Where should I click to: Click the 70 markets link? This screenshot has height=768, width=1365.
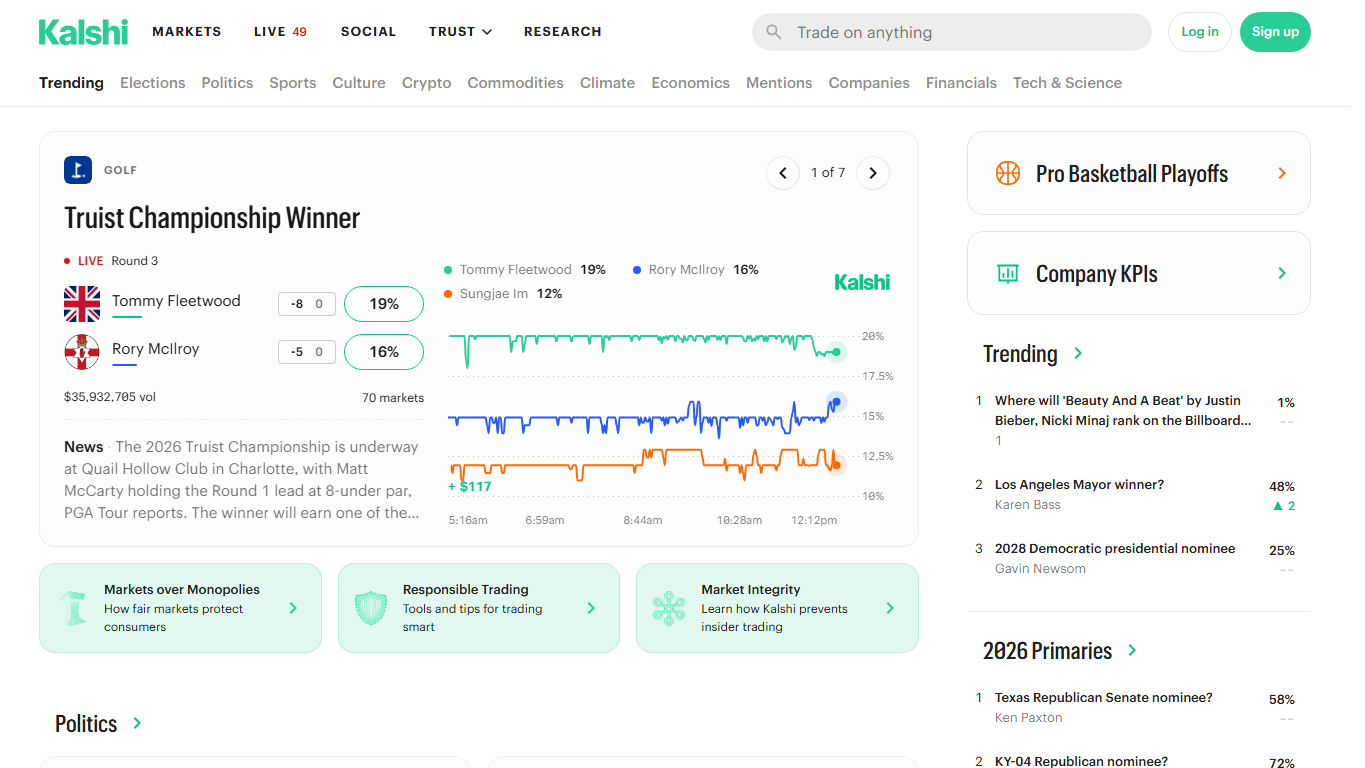point(393,398)
